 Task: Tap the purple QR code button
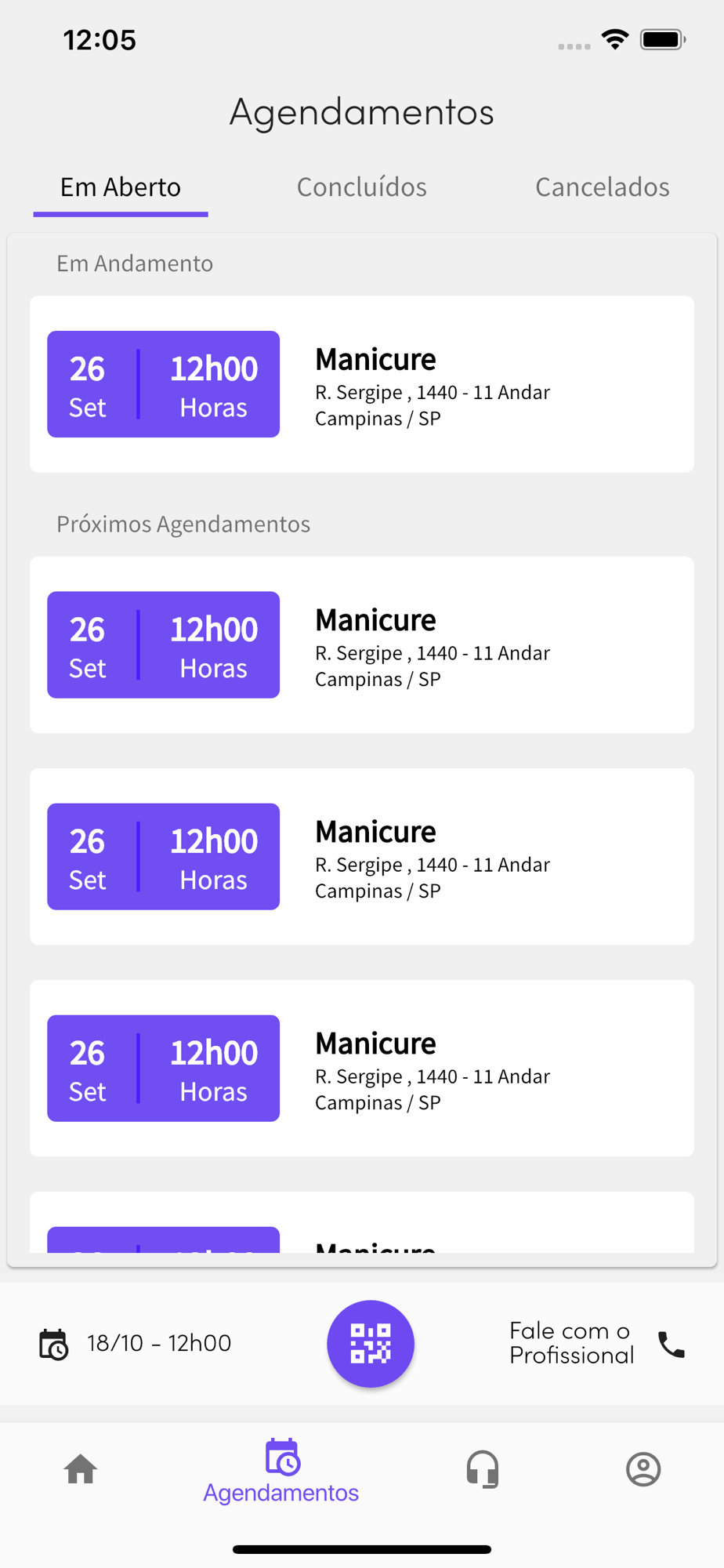tap(370, 1343)
